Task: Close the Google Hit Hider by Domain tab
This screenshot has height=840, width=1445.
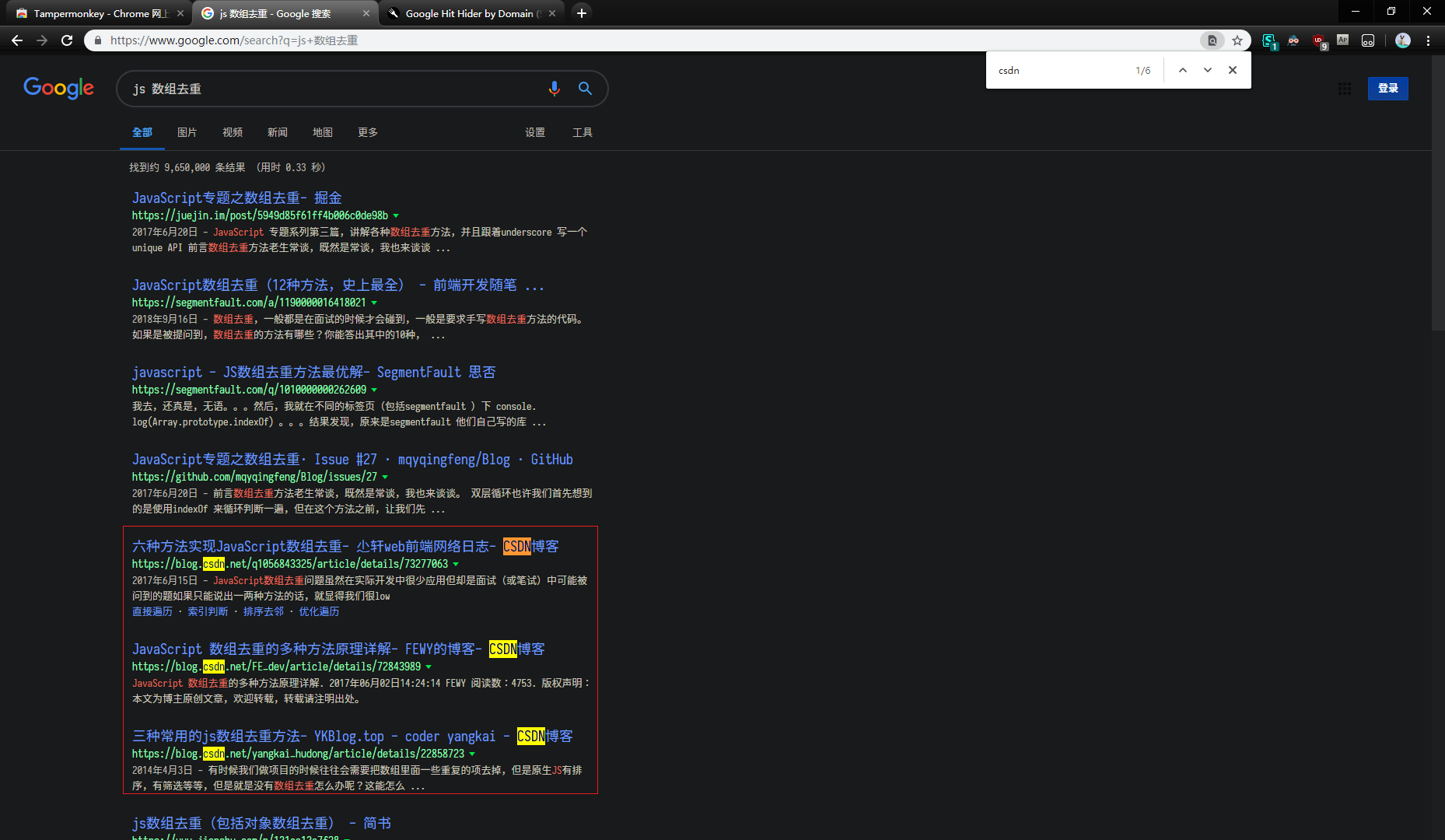Action: point(552,13)
